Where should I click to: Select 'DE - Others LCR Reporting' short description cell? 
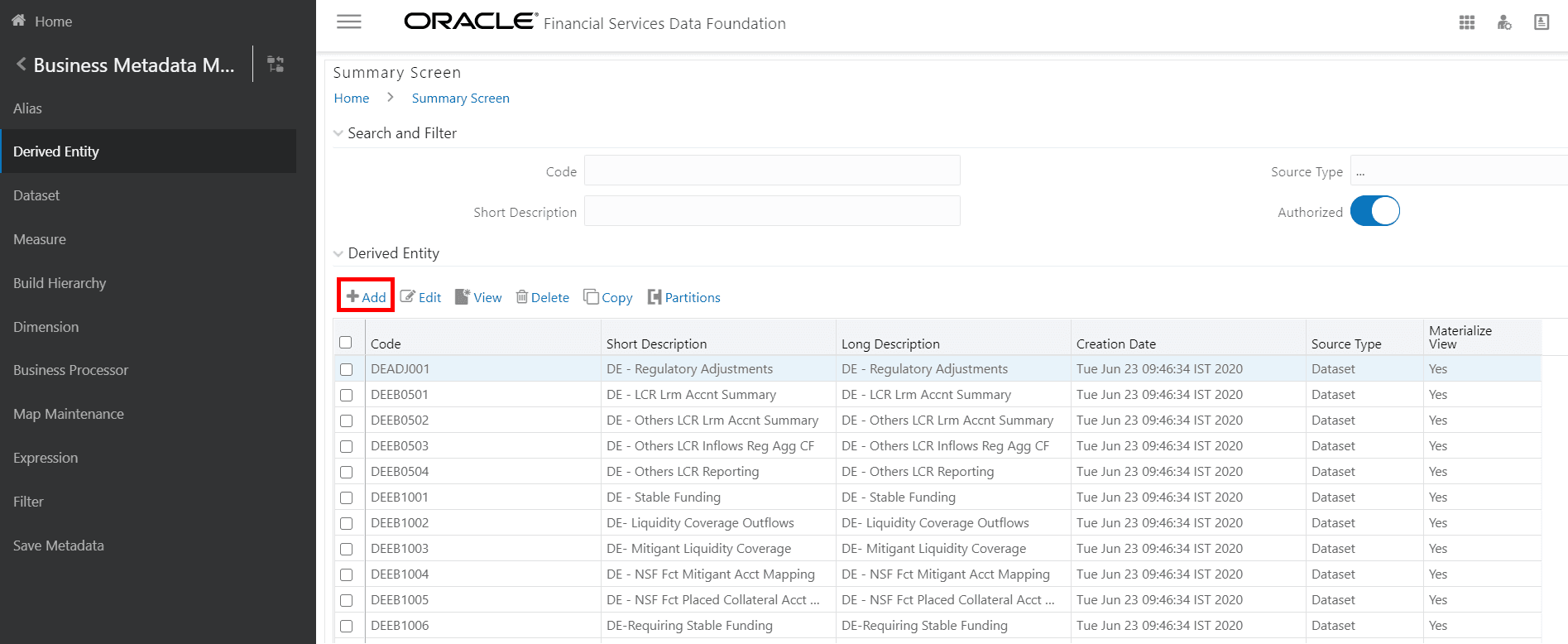[718, 472]
